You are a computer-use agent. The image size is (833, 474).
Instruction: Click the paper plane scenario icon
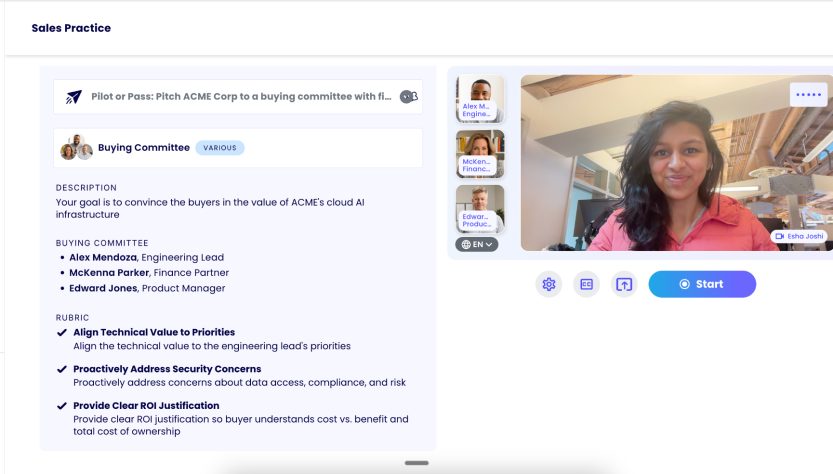[73, 97]
